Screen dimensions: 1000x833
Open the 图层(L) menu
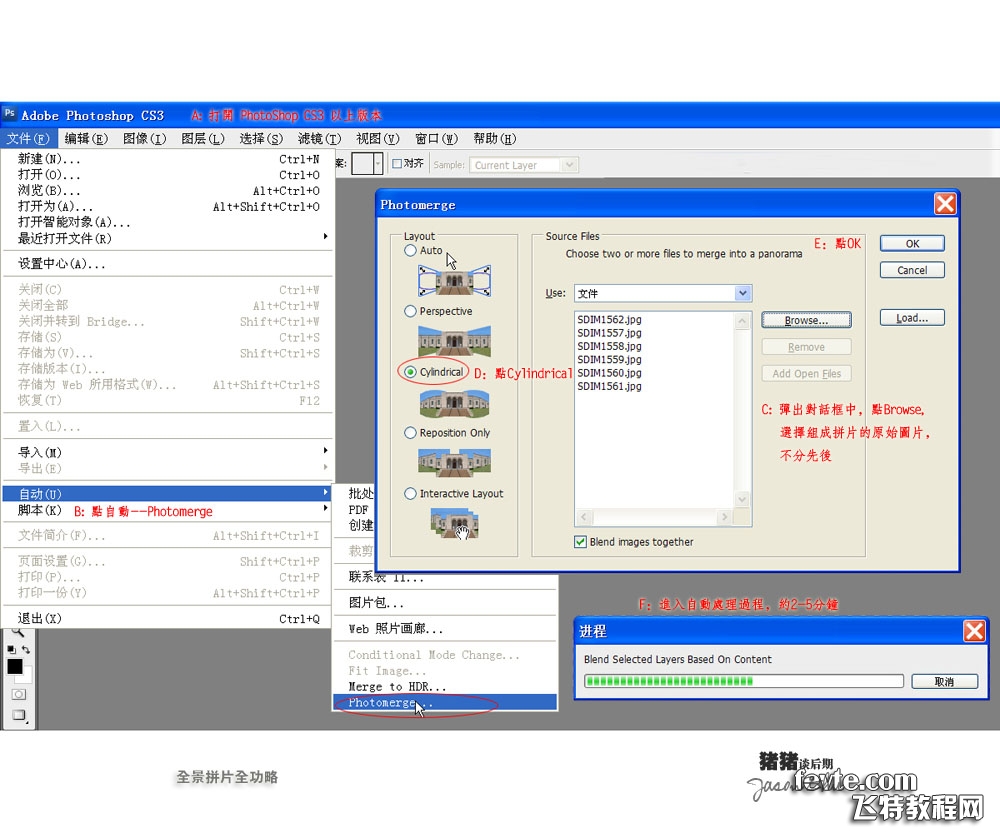(203, 138)
